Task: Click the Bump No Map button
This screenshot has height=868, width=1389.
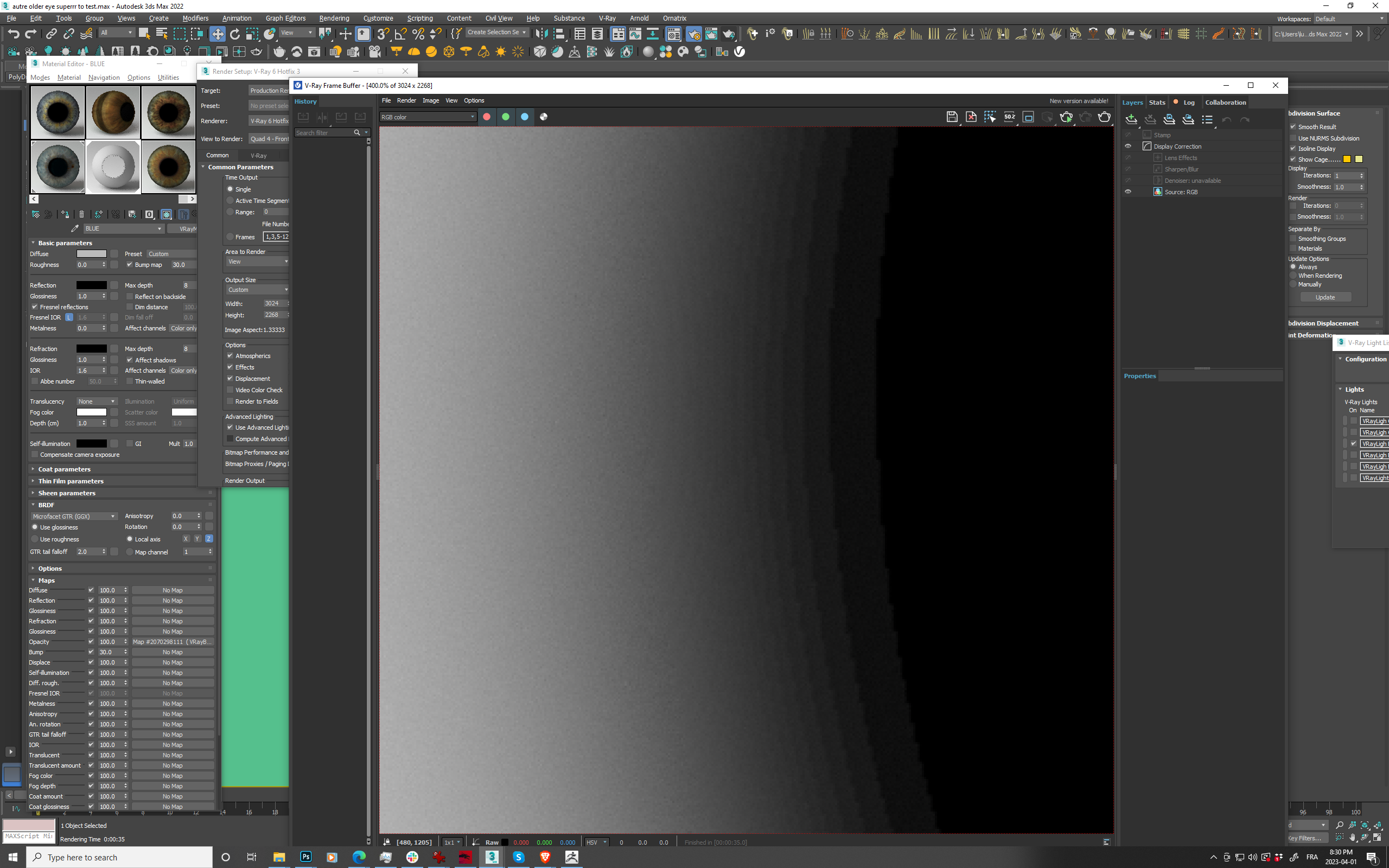Action: tap(173, 652)
